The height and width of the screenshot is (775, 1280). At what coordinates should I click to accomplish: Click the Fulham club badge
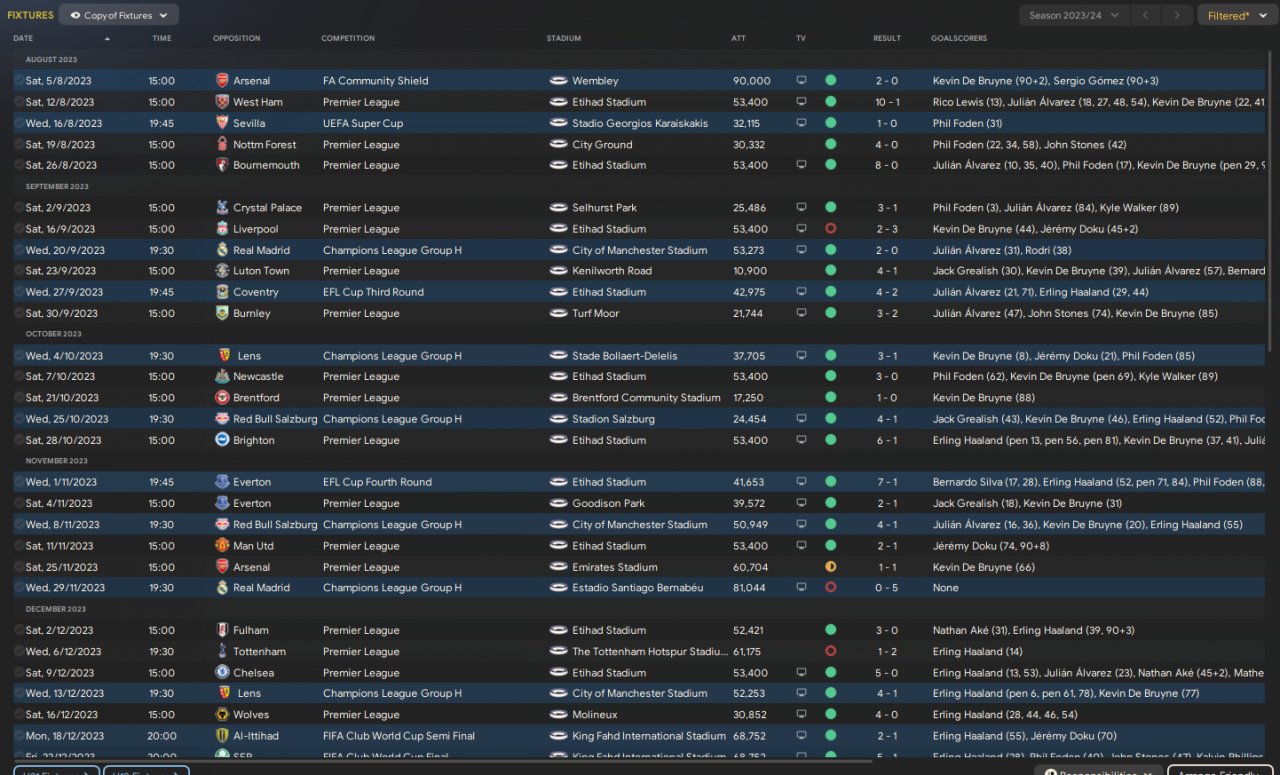pos(222,631)
